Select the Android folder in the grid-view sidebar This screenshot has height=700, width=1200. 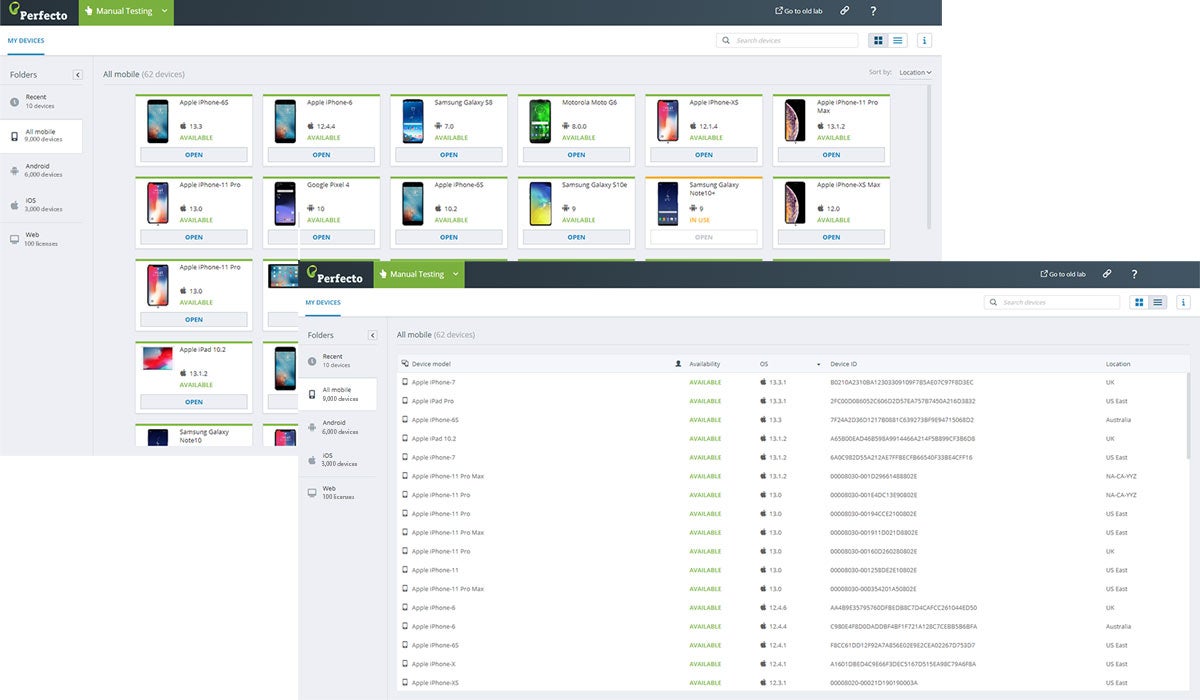40,170
